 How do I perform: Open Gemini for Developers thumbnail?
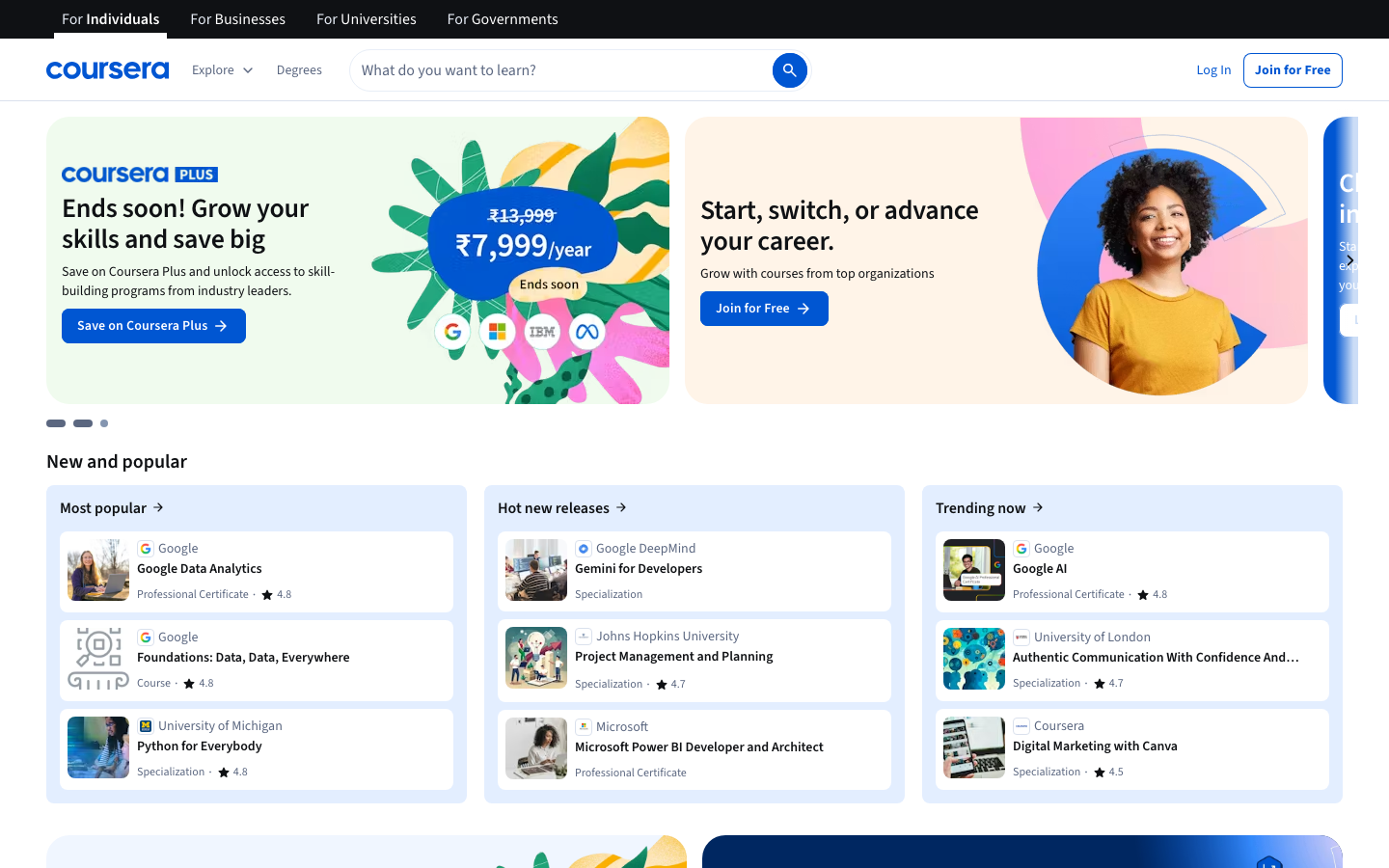[x=536, y=570]
